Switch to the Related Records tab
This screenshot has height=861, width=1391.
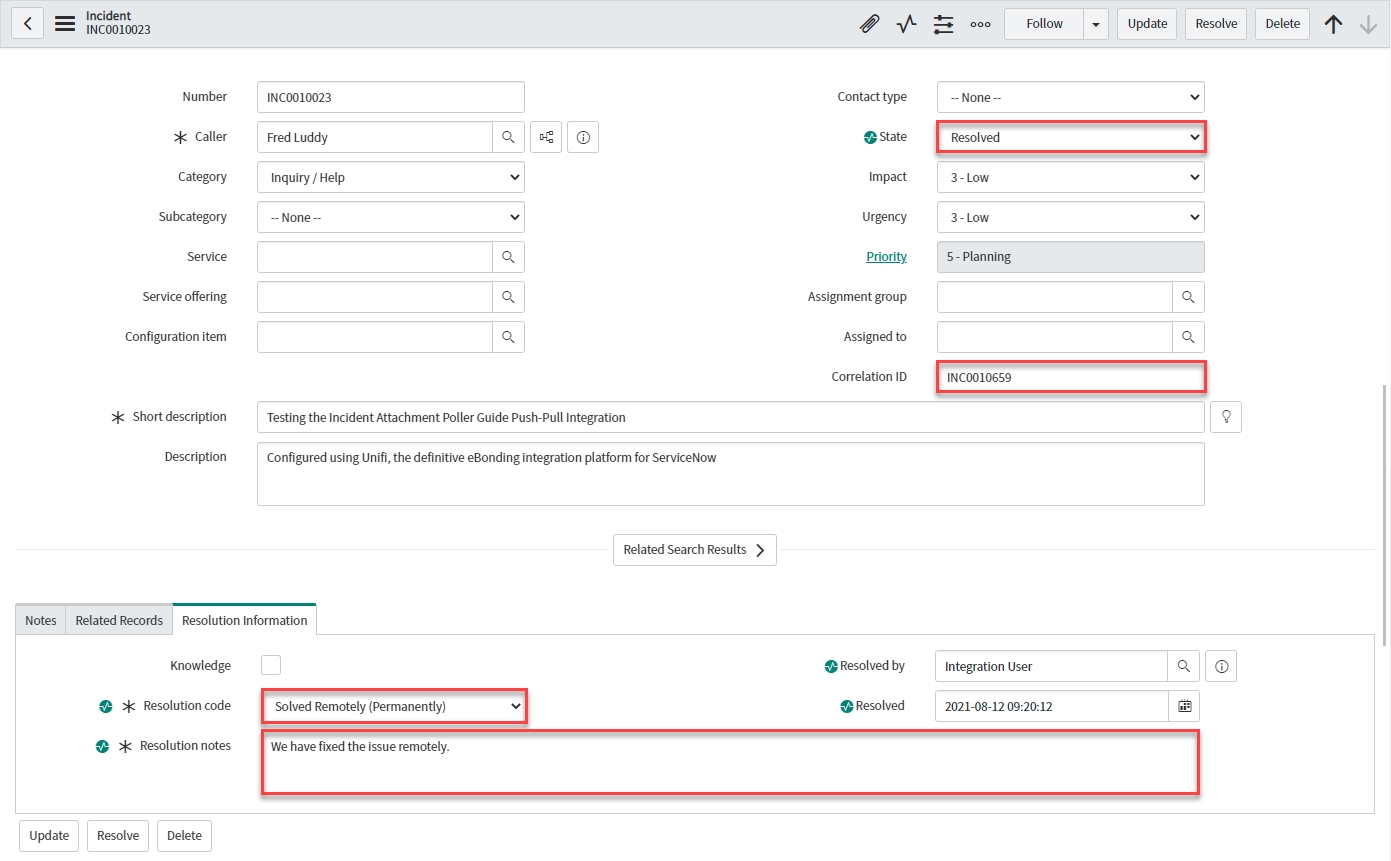click(x=119, y=620)
